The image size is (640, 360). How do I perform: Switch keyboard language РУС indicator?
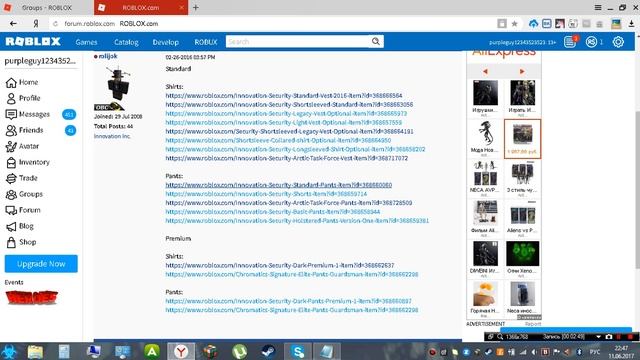click(595, 351)
